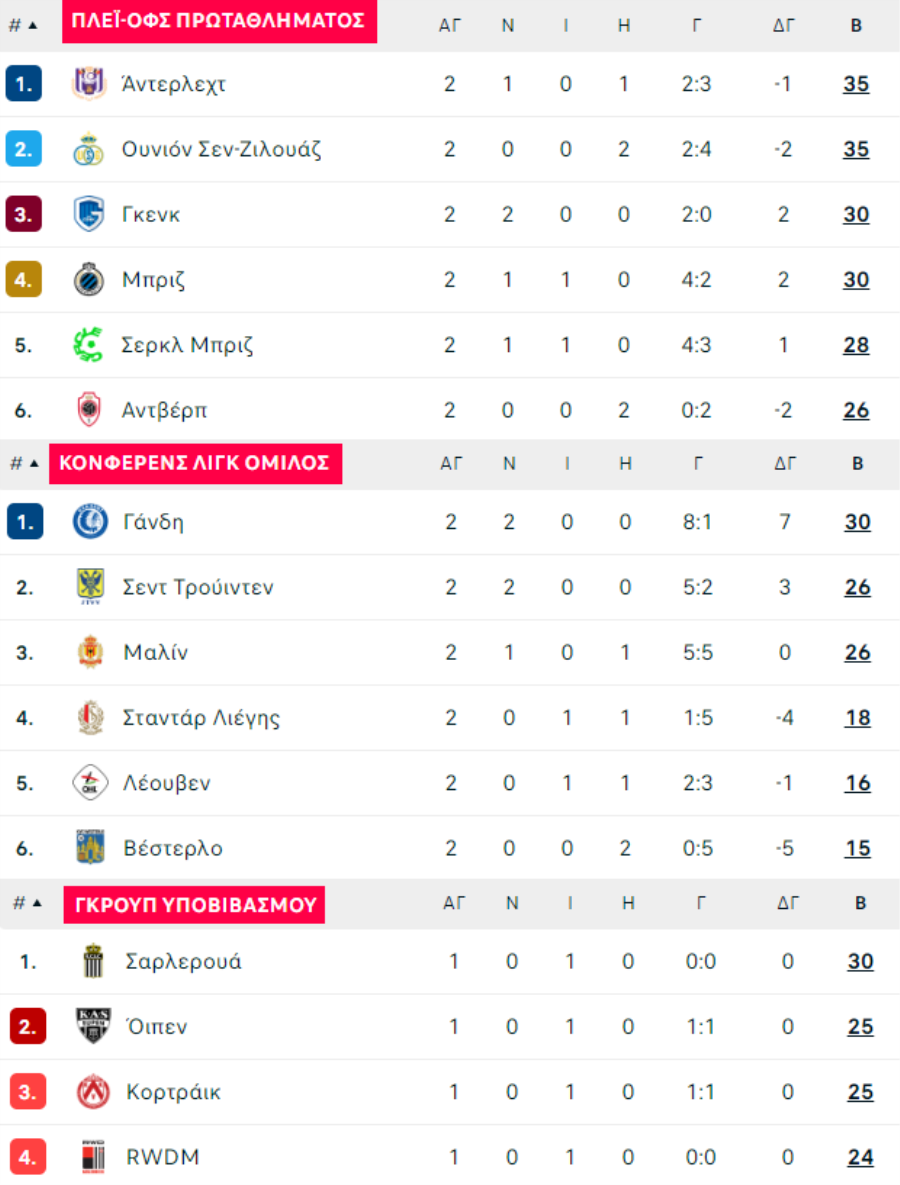Screen dimensions: 900x1185
Task: Open Άντερλεχτ points link 35
Action: coord(856,84)
